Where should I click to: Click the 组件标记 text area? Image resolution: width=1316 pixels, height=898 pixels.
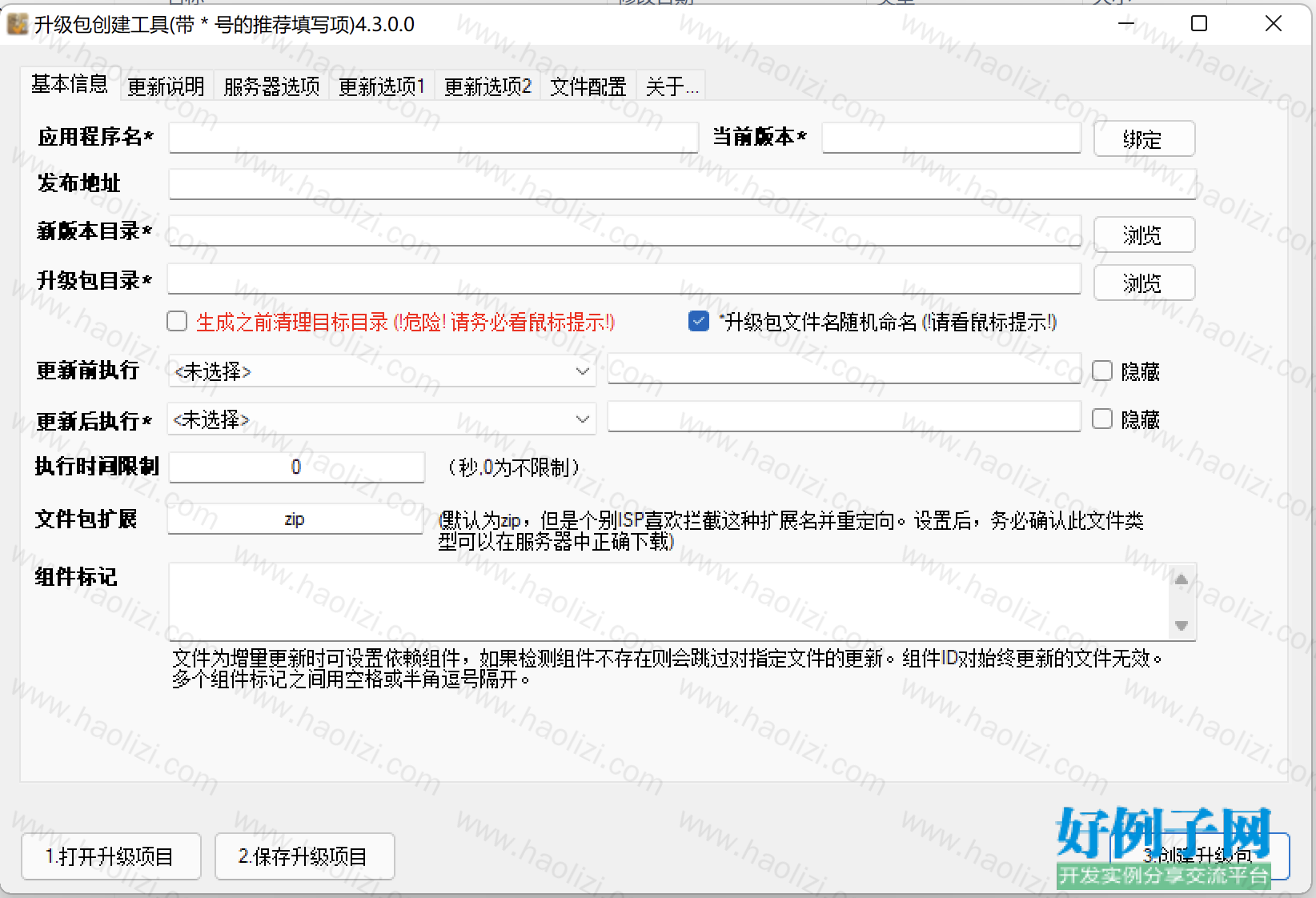pyautogui.click(x=668, y=602)
